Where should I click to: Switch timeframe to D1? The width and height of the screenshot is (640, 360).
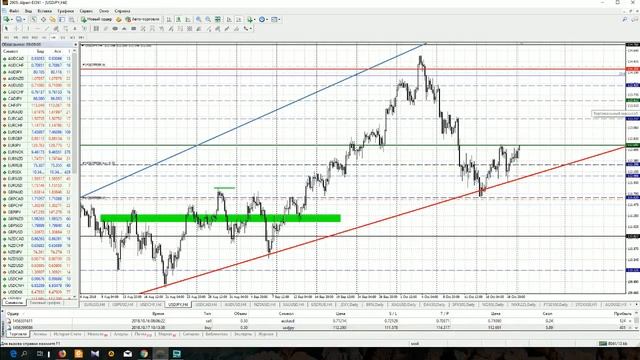click(63, 38)
